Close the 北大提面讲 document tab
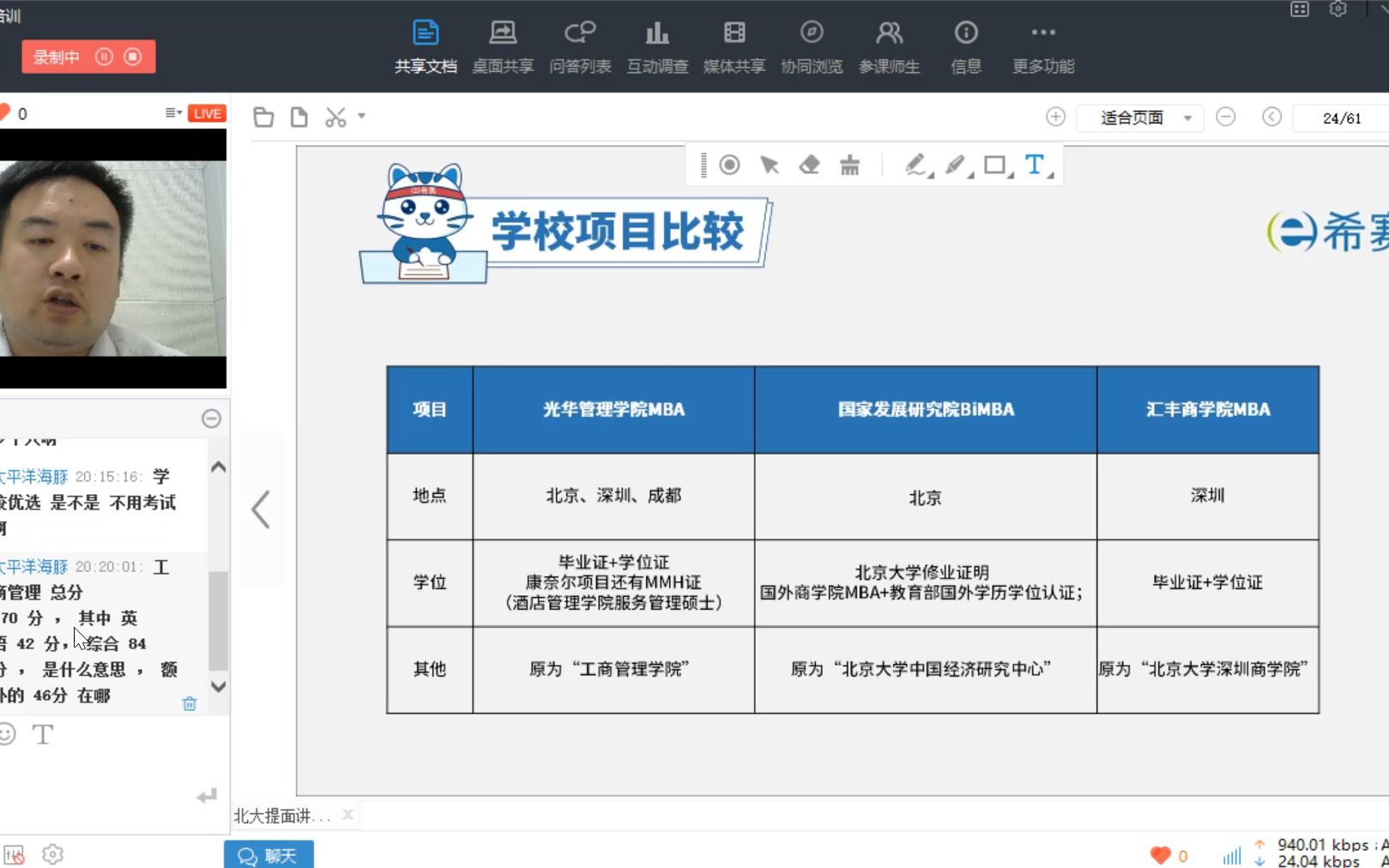This screenshot has height=868, width=1389. pos(347,815)
